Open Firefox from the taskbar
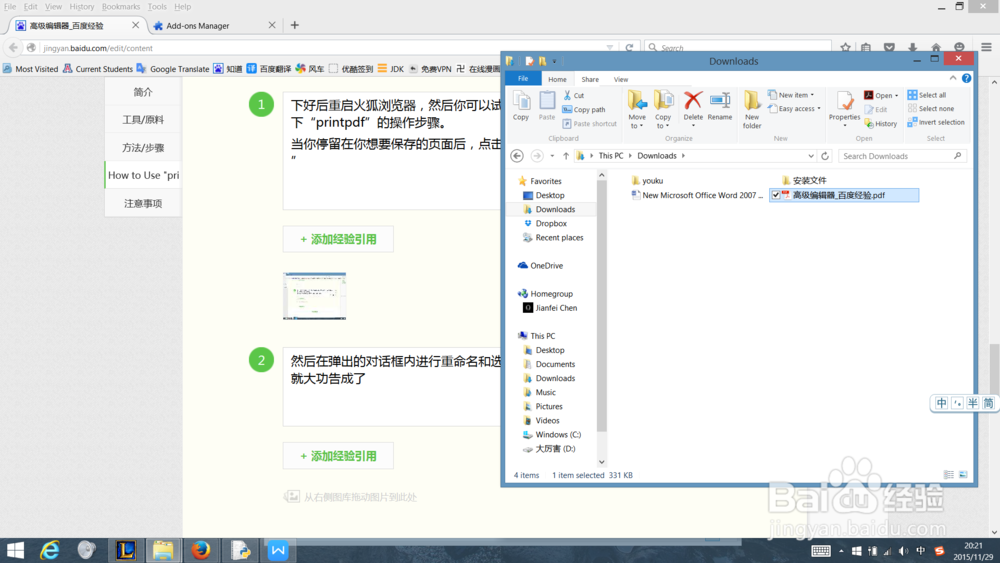The image size is (1000, 563). [x=201, y=550]
